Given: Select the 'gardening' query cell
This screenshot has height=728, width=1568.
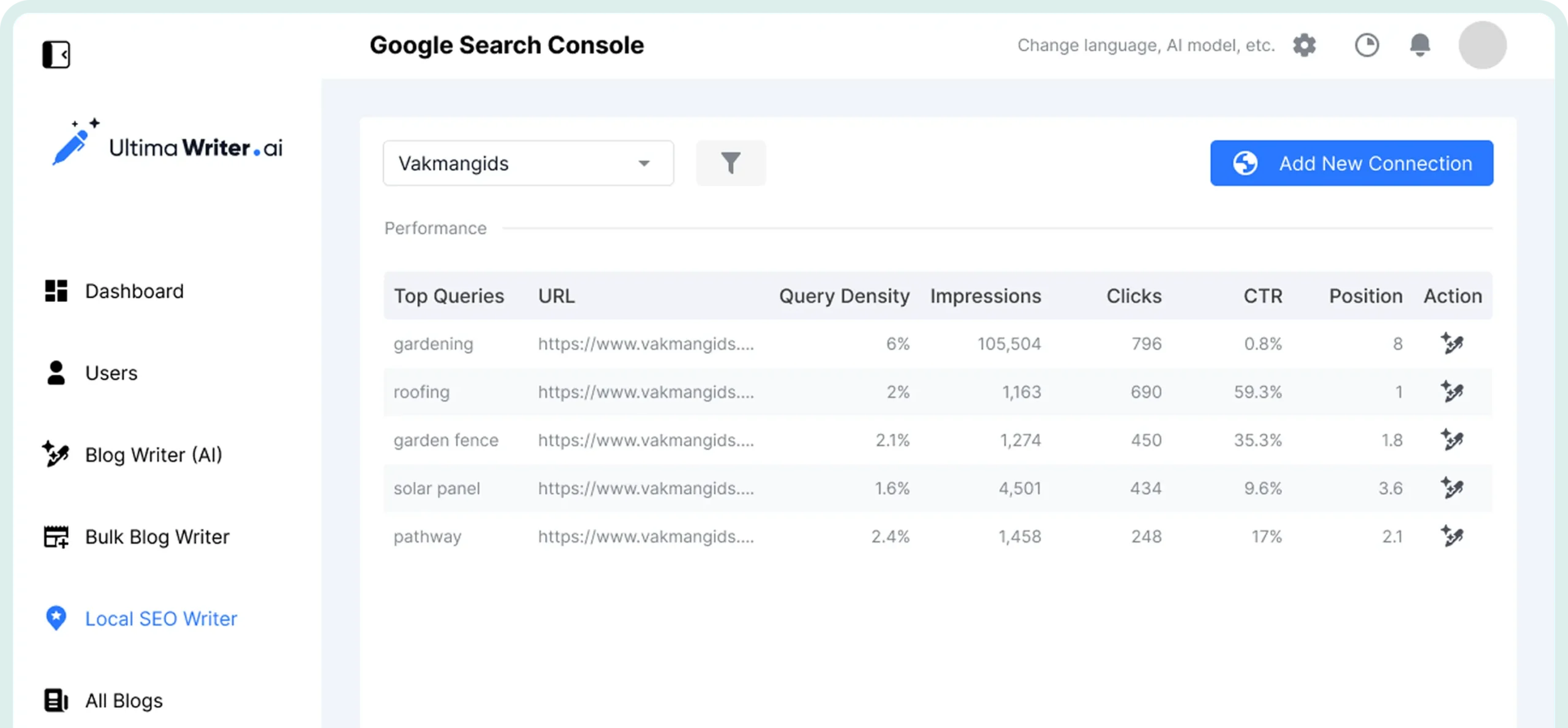Looking at the screenshot, I should [433, 344].
